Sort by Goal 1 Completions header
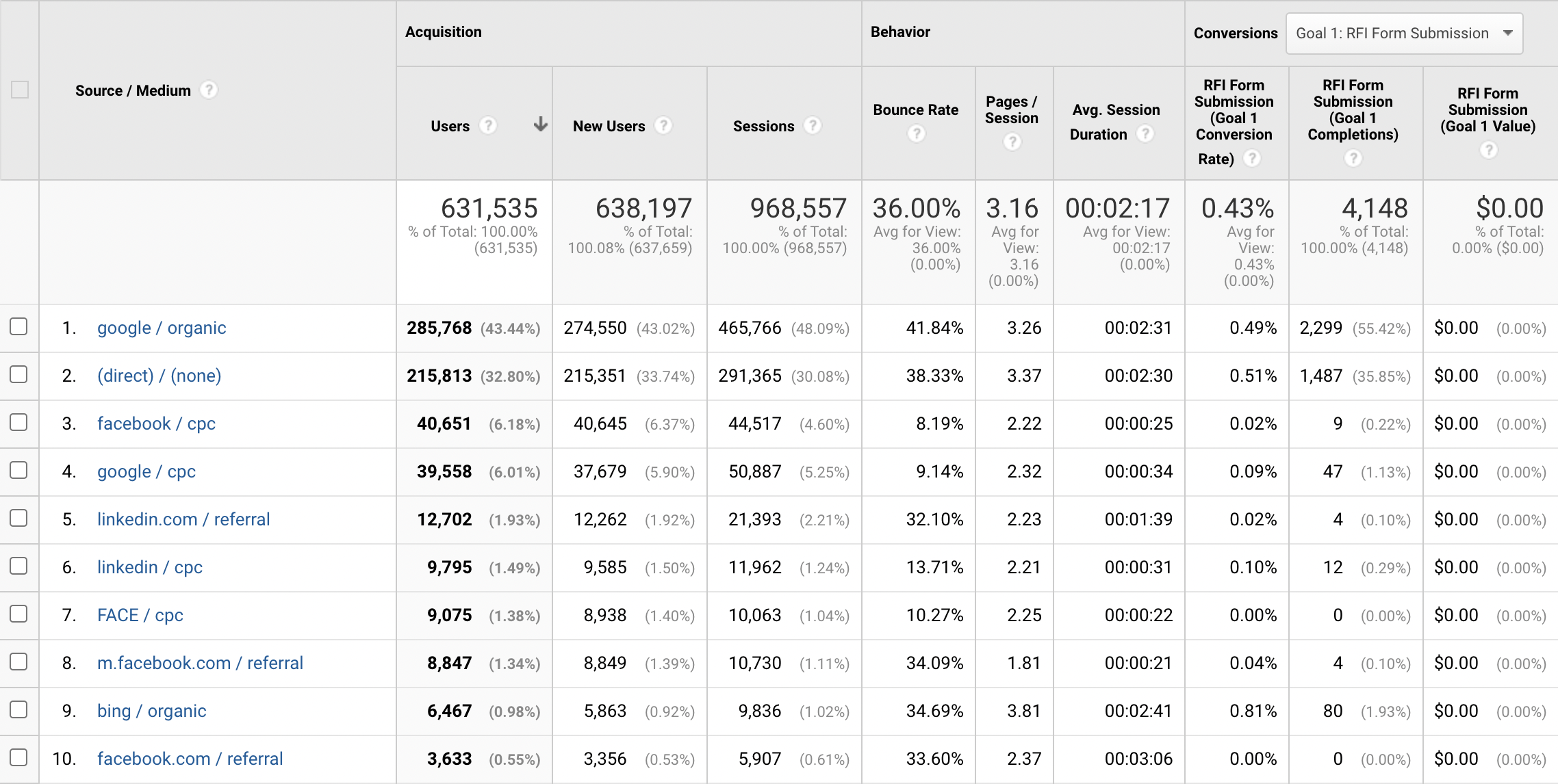Image resolution: width=1558 pixels, height=784 pixels. coord(1353,109)
